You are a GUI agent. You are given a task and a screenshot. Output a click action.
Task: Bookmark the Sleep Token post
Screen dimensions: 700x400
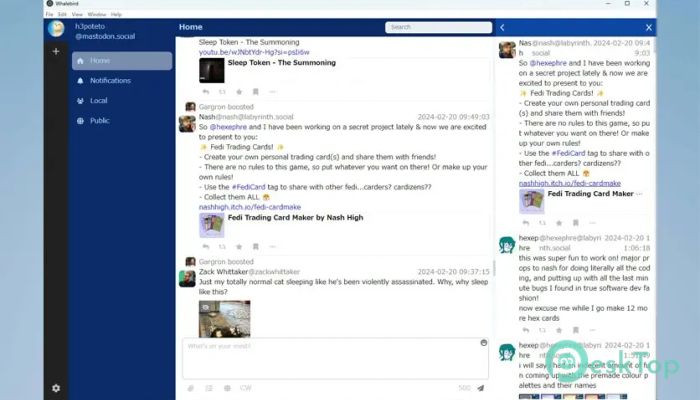point(255,92)
